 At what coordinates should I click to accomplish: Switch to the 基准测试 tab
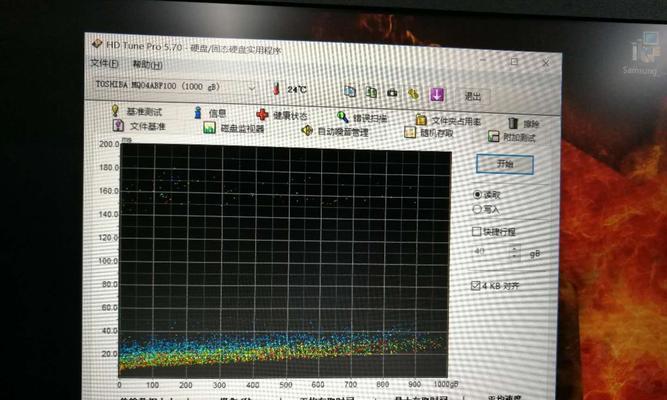pyautogui.click(x=136, y=111)
